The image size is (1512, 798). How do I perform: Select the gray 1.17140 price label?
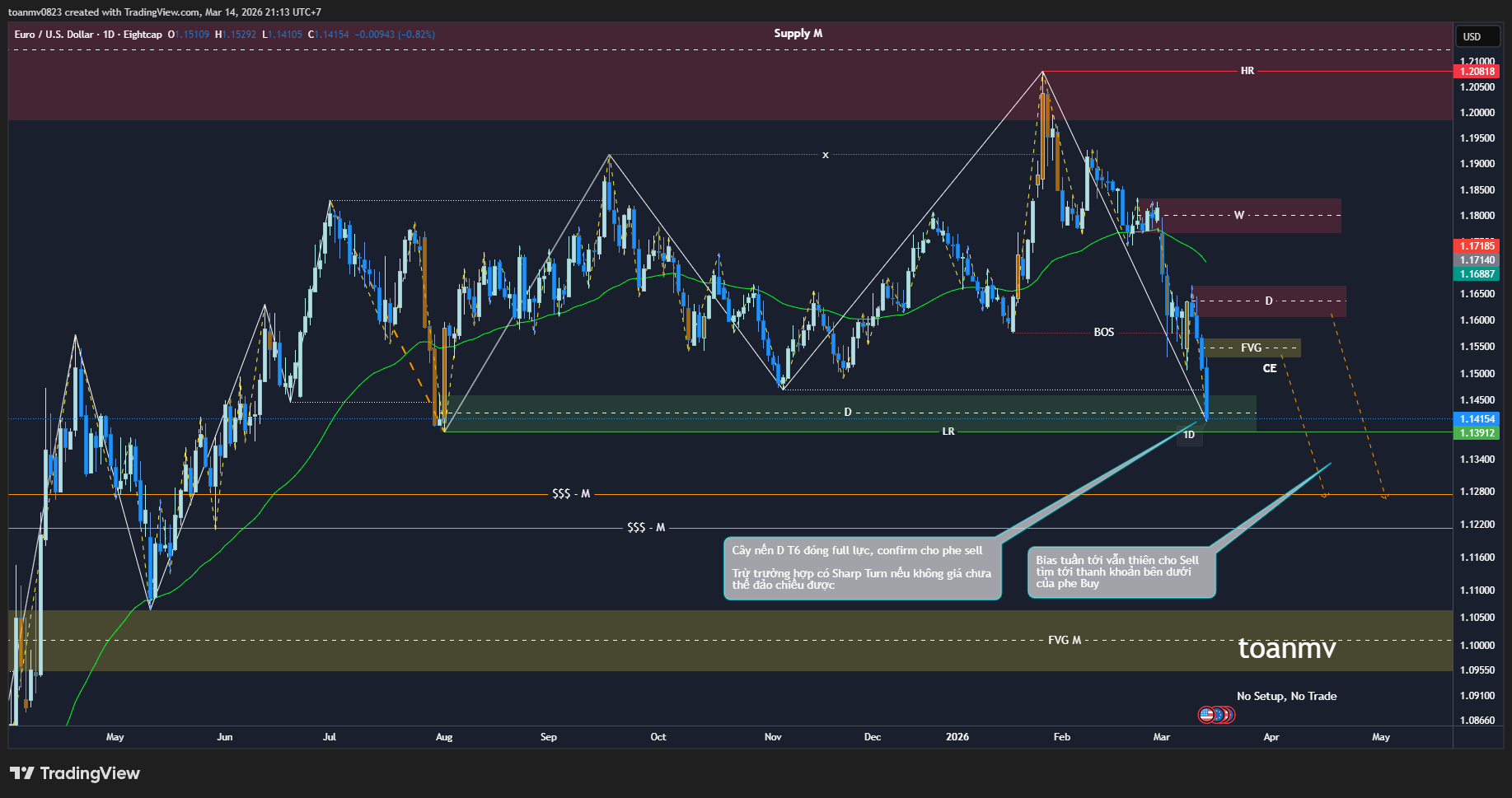pyautogui.click(x=1477, y=259)
